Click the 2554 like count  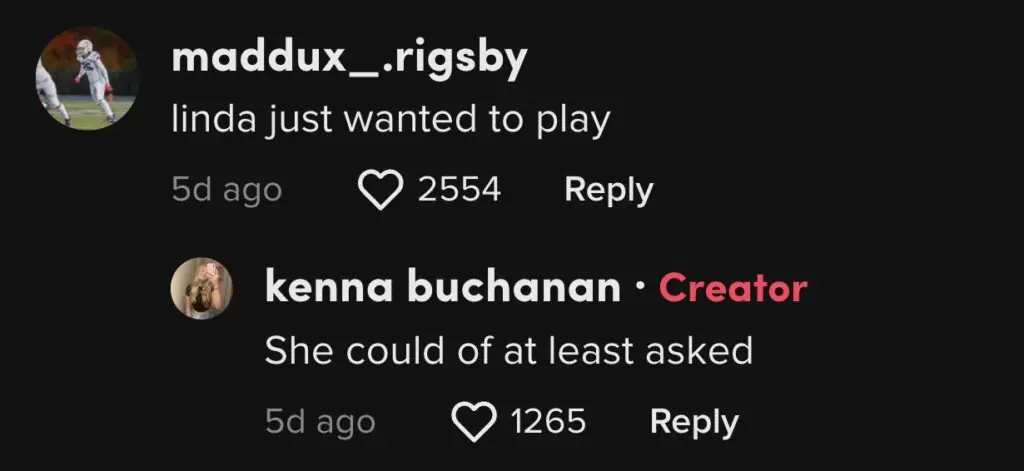click(459, 189)
